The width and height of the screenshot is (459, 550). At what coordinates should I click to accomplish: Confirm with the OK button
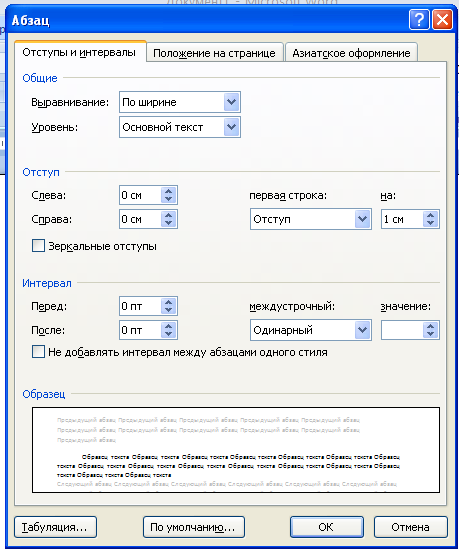tap(327, 527)
